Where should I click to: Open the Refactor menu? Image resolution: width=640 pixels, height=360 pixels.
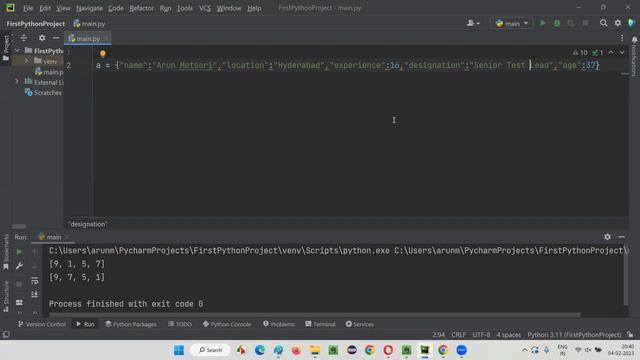coord(141,8)
